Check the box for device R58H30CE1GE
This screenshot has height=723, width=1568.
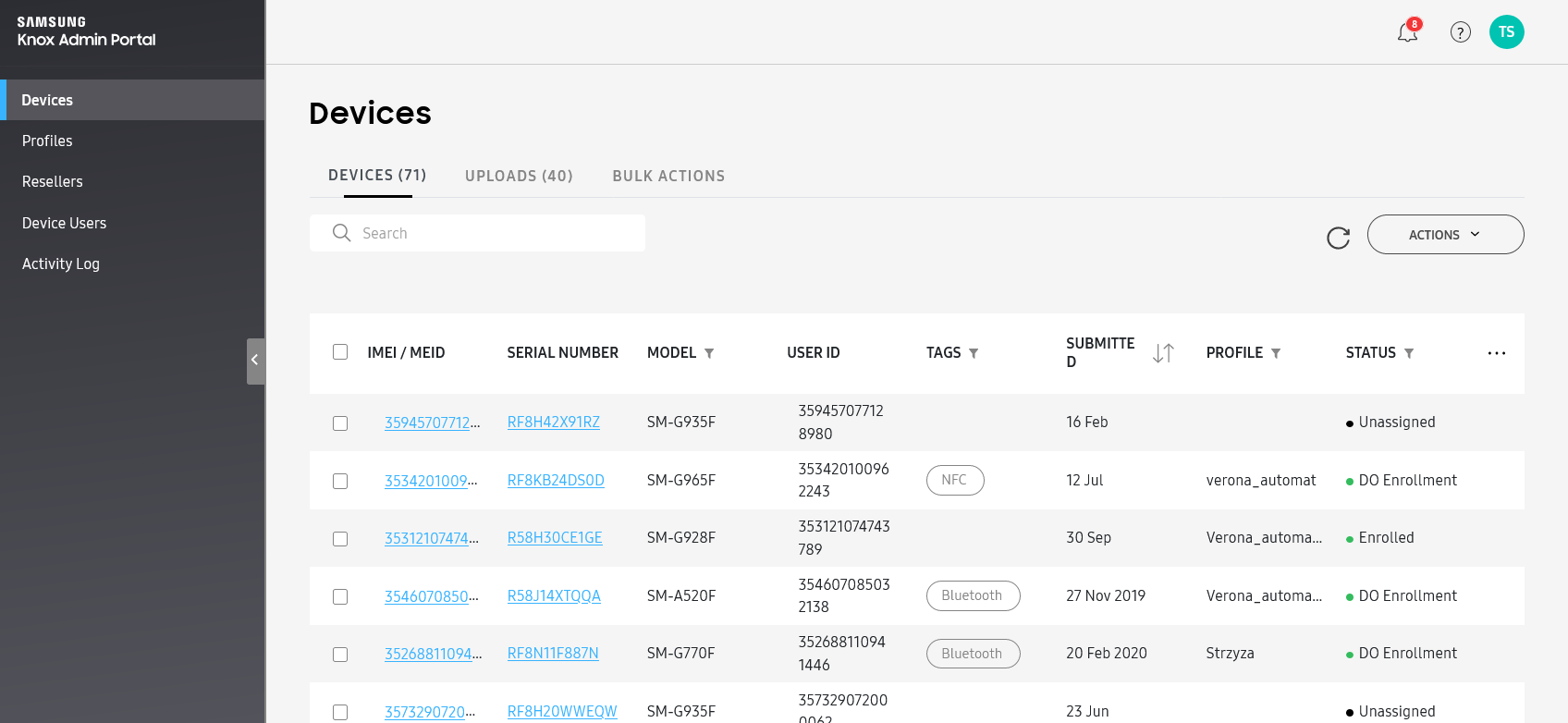340,539
